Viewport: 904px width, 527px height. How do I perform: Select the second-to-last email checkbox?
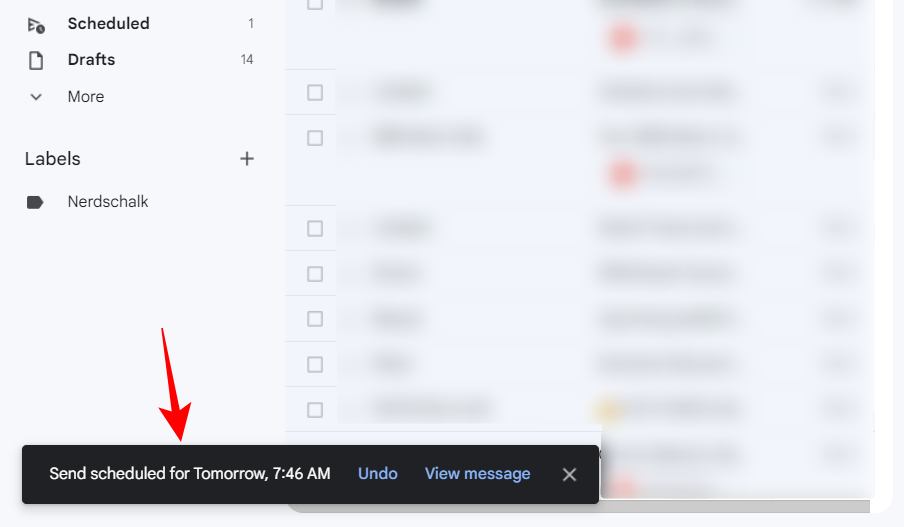tap(315, 365)
